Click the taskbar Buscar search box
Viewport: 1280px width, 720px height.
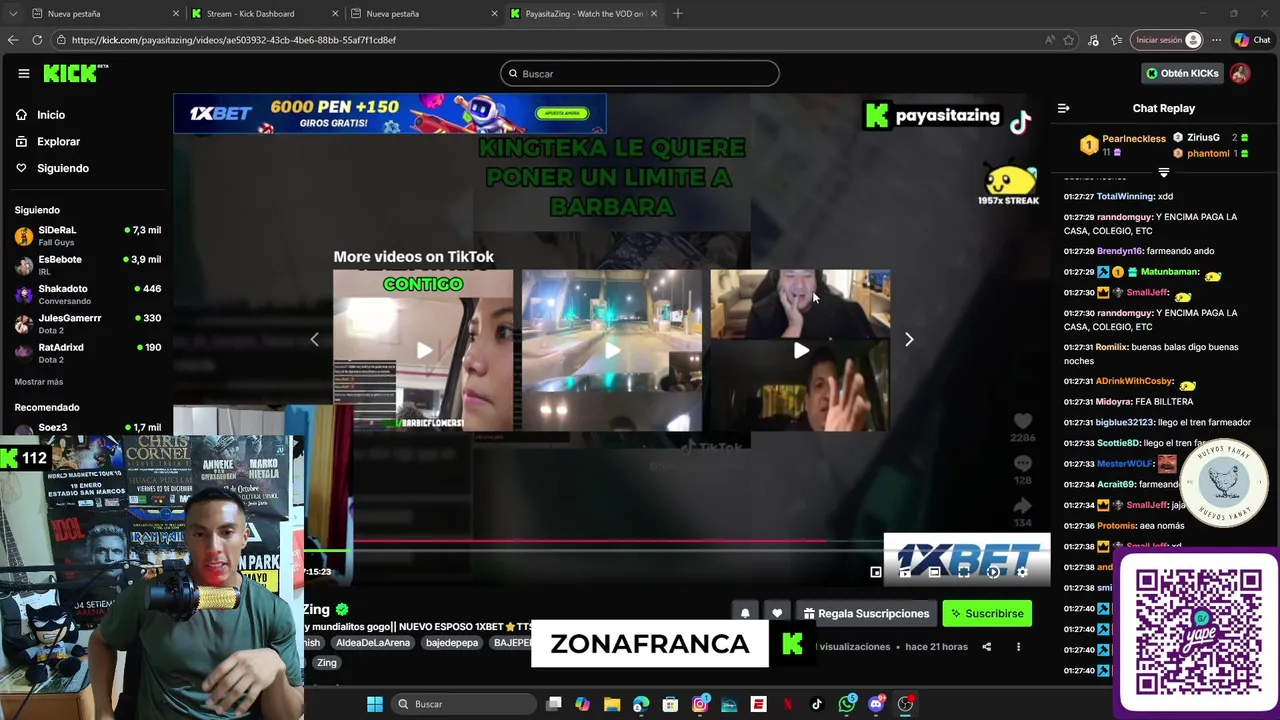coord(463,704)
